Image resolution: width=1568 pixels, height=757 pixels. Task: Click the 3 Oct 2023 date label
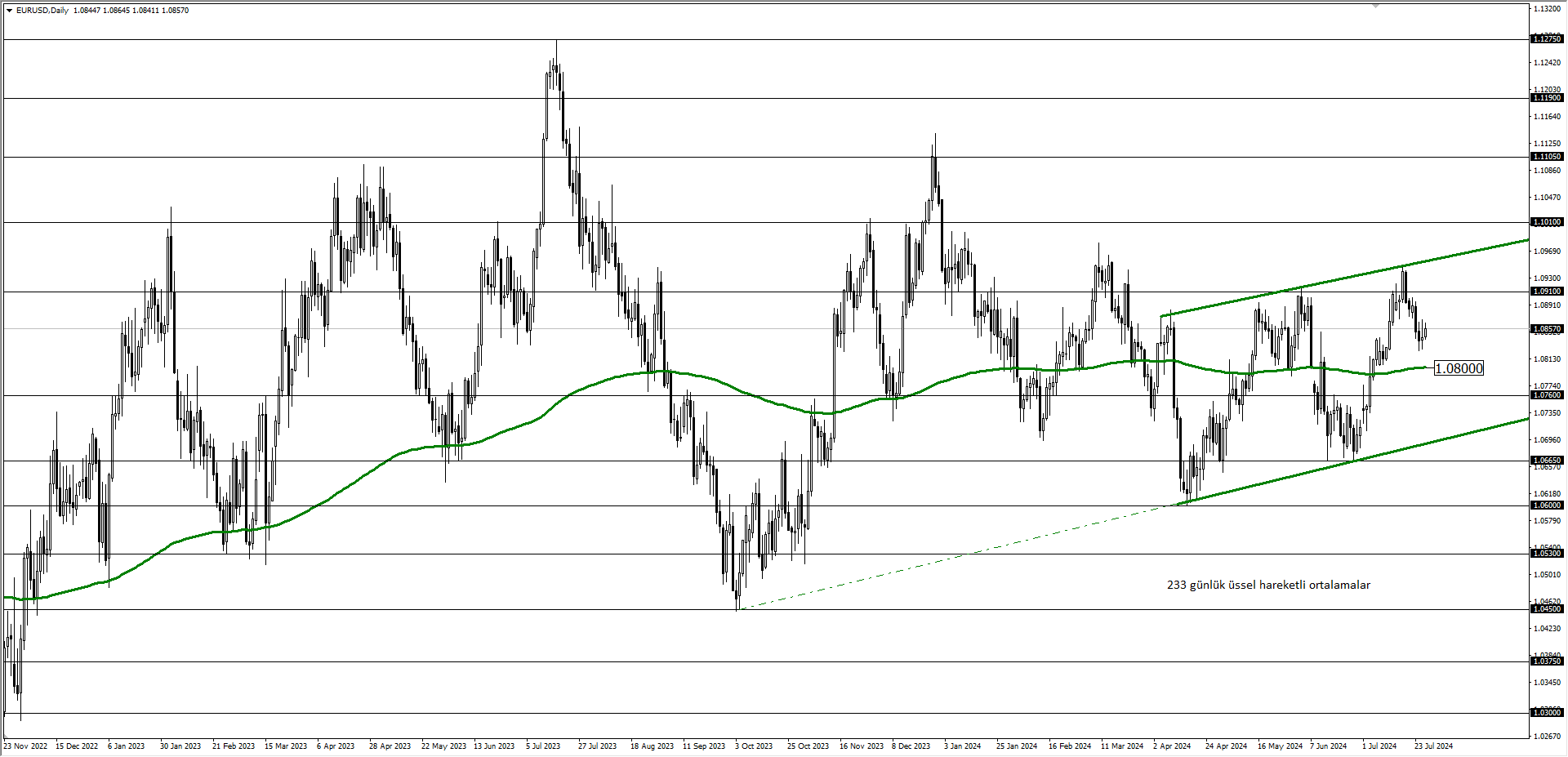pos(754,746)
